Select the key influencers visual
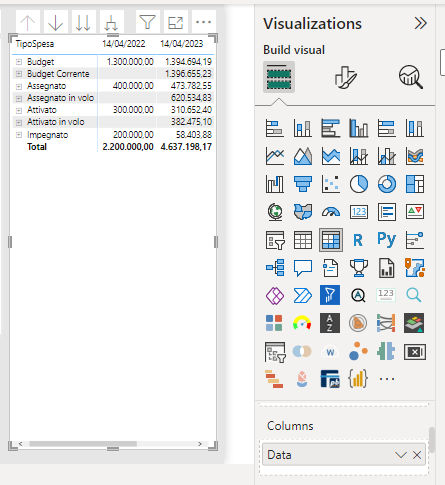Screen dimensions: 445x485 (x=415, y=240)
